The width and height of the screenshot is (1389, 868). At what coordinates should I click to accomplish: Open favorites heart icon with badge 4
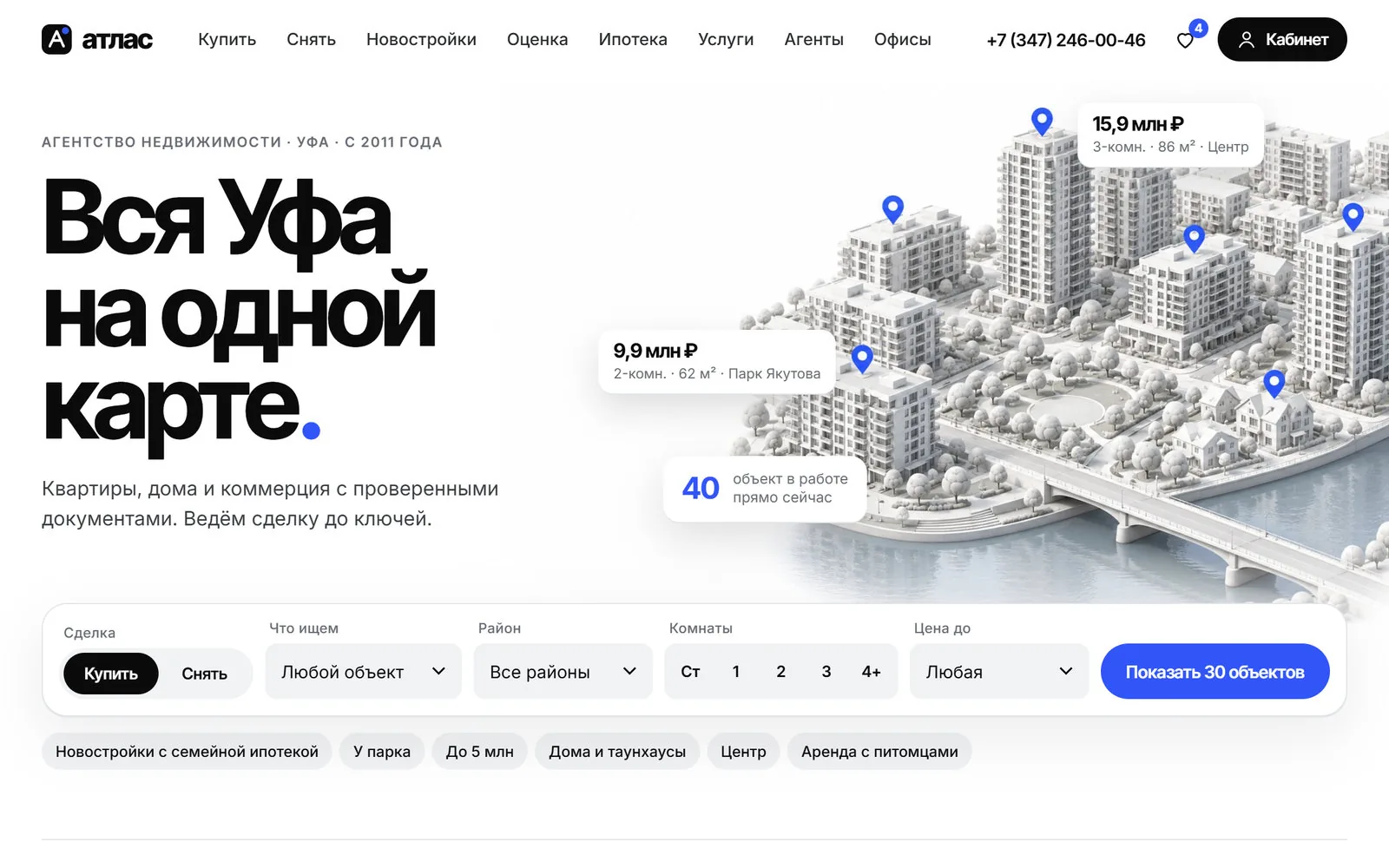pyautogui.click(x=1186, y=40)
